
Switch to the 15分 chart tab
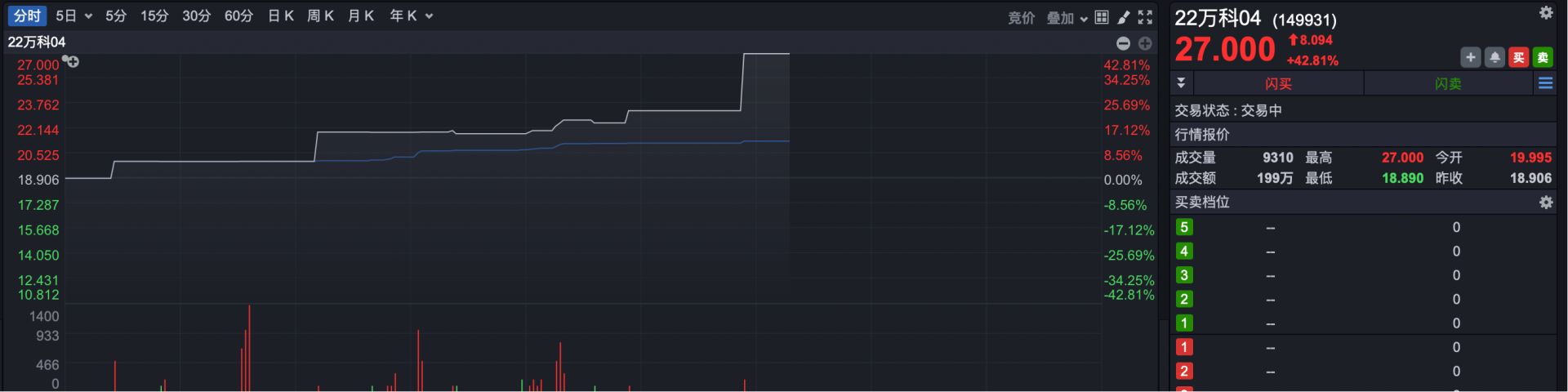click(154, 16)
